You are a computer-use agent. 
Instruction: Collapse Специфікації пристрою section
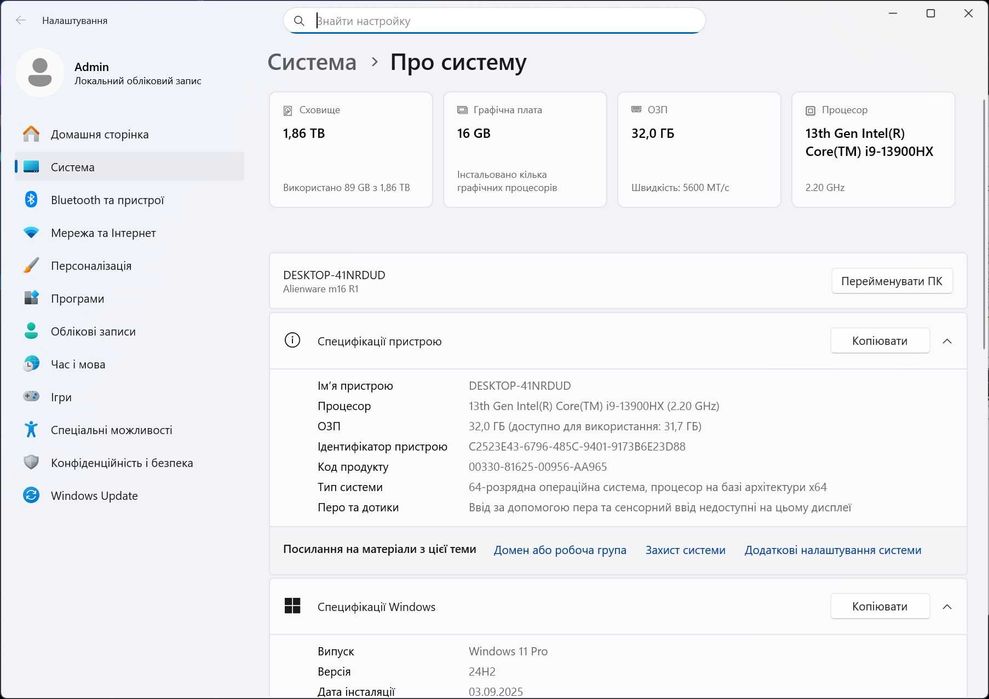[x=947, y=341]
